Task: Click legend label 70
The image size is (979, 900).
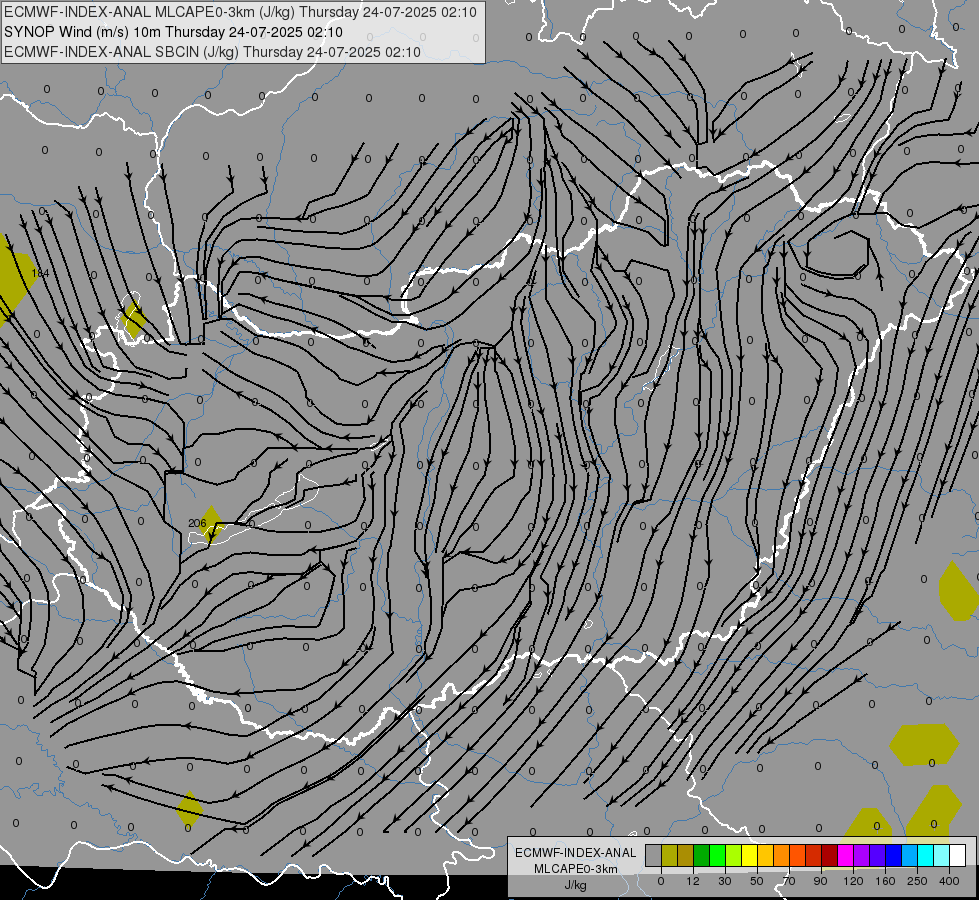Action: (x=789, y=881)
